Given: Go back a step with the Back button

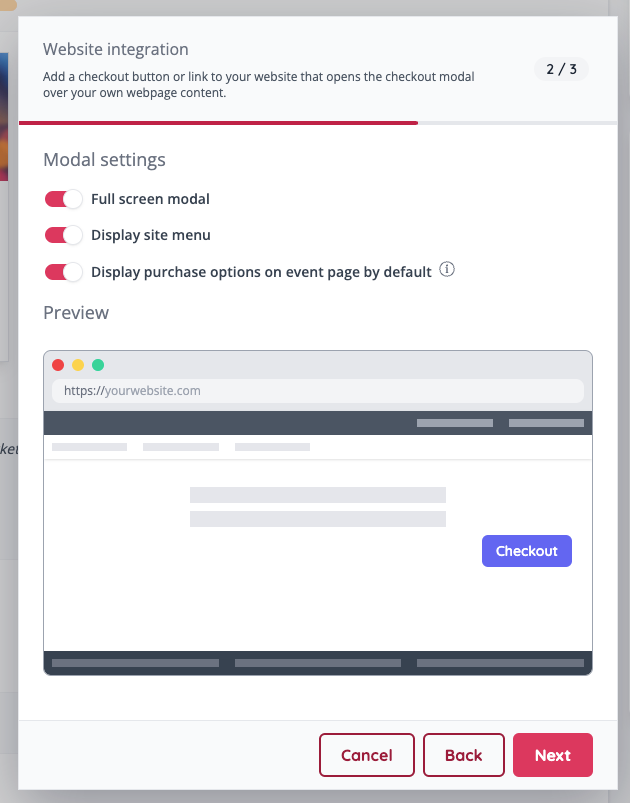Looking at the screenshot, I should tap(464, 755).
